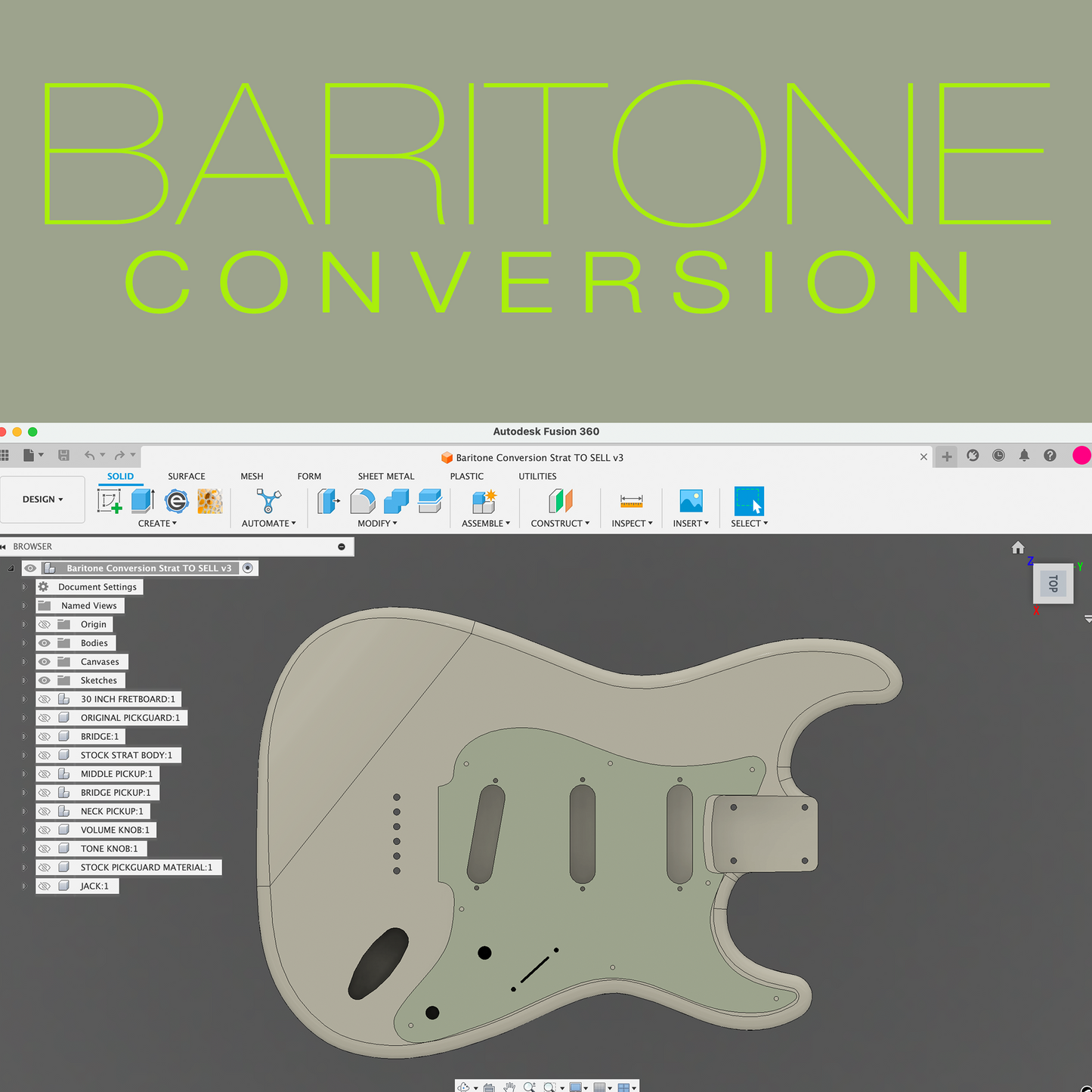Screen dimensions: 1092x1092
Task: Select the 30 INCH FRETBOARD:1 component
Action: 127,699
